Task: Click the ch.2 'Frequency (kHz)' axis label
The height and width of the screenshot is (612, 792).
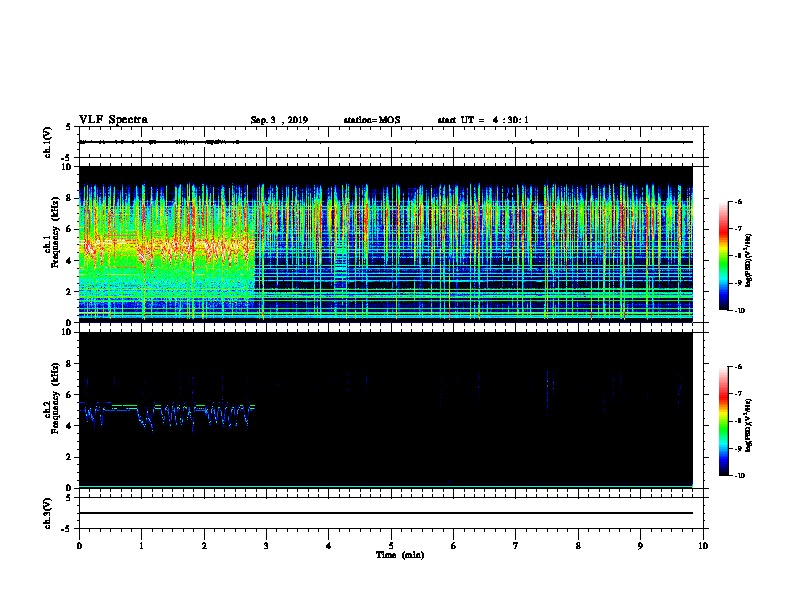Action: pos(55,397)
